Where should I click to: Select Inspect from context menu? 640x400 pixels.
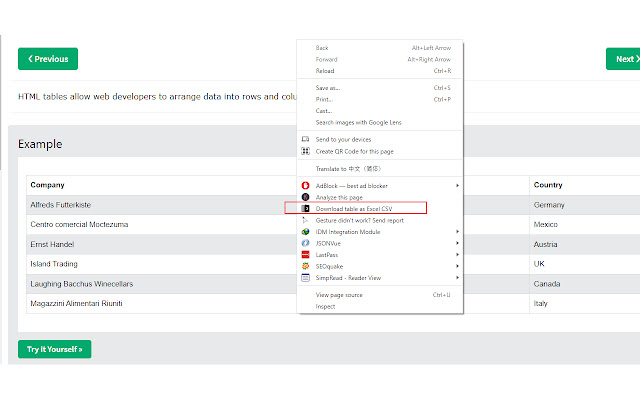pyautogui.click(x=380, y=306)
